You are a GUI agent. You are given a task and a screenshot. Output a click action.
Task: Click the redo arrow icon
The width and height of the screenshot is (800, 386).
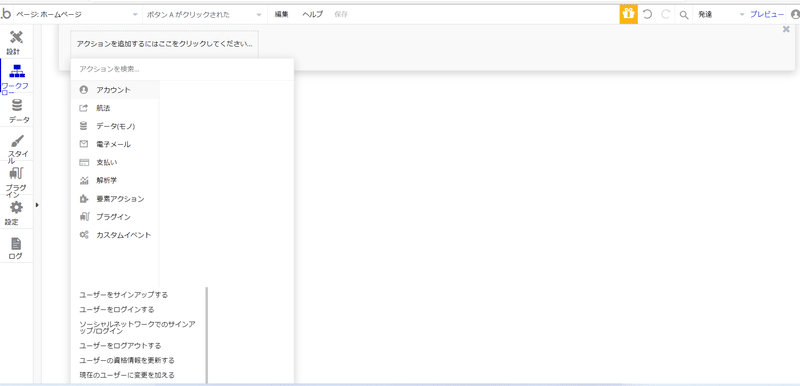point(665,14)
